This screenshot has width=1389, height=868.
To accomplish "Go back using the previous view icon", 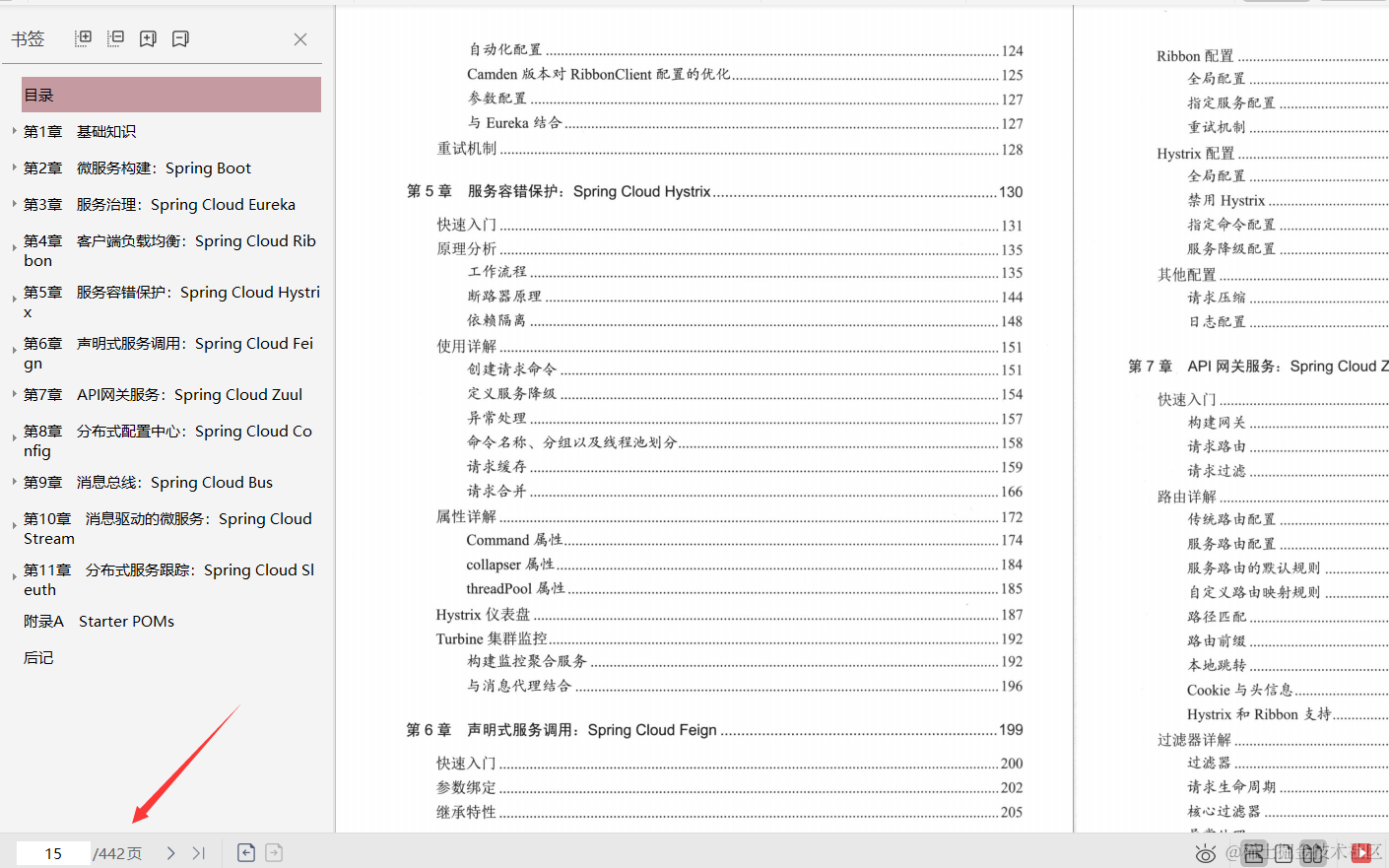I will click(x=245, y=853).
